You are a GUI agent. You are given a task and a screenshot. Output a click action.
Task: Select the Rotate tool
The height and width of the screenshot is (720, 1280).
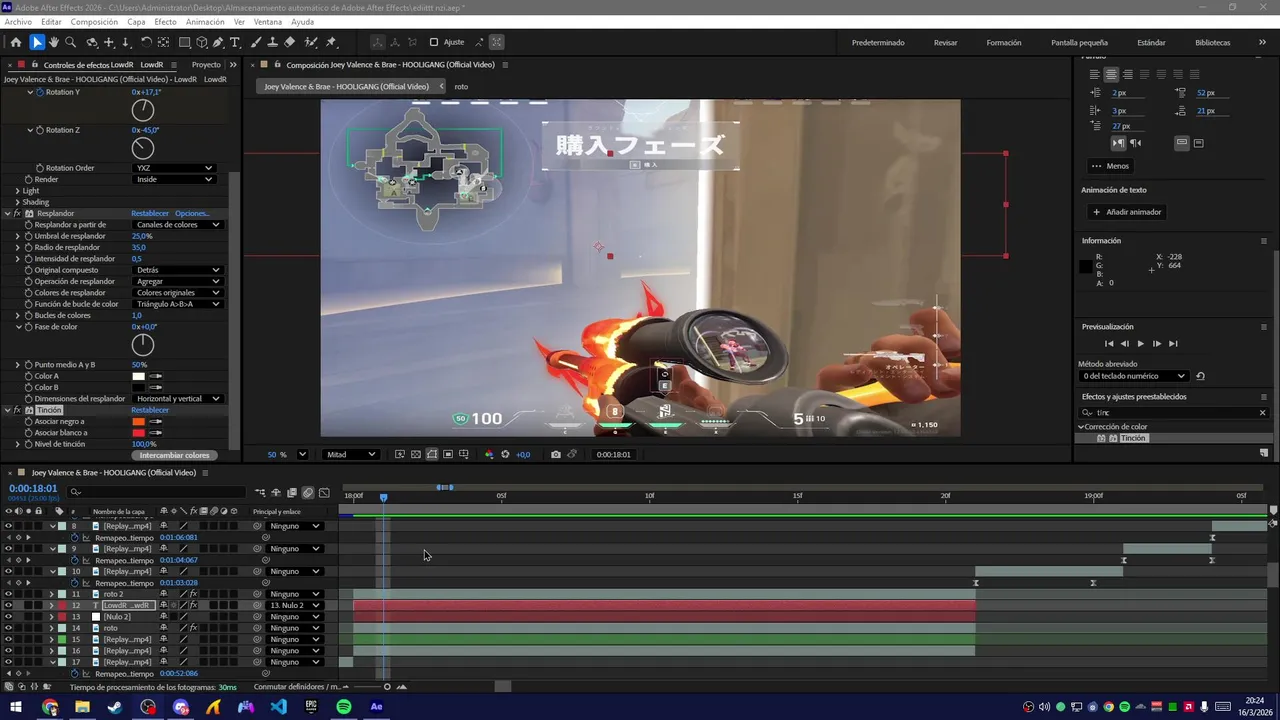click(x=146, y=42)
